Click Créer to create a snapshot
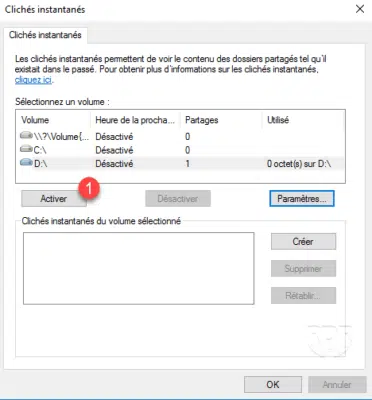Screen dimensions: 372x400 point(303,241)
